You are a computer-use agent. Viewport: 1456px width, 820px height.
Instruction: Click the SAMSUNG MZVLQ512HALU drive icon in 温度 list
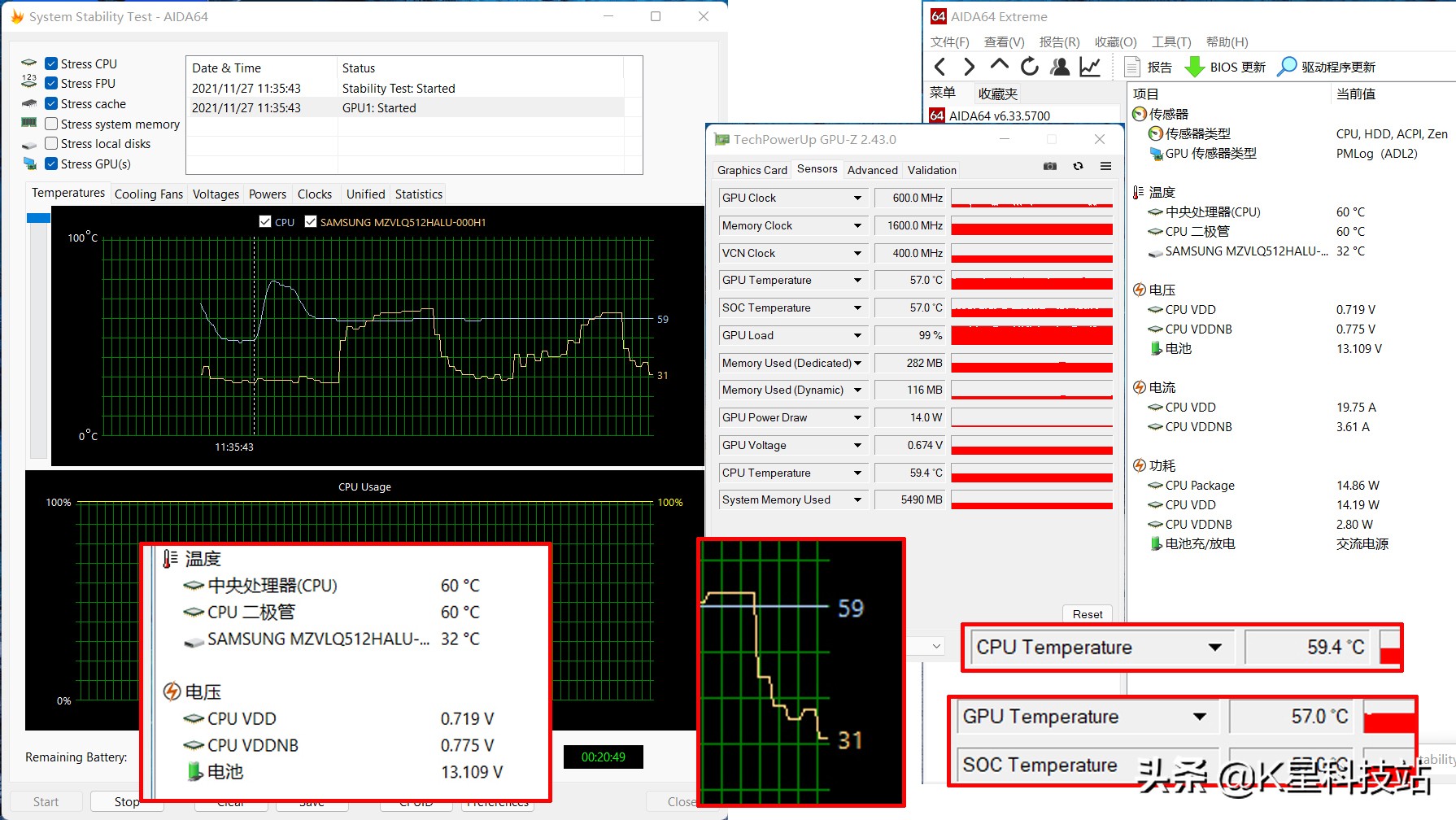(x=1155, y=251)
